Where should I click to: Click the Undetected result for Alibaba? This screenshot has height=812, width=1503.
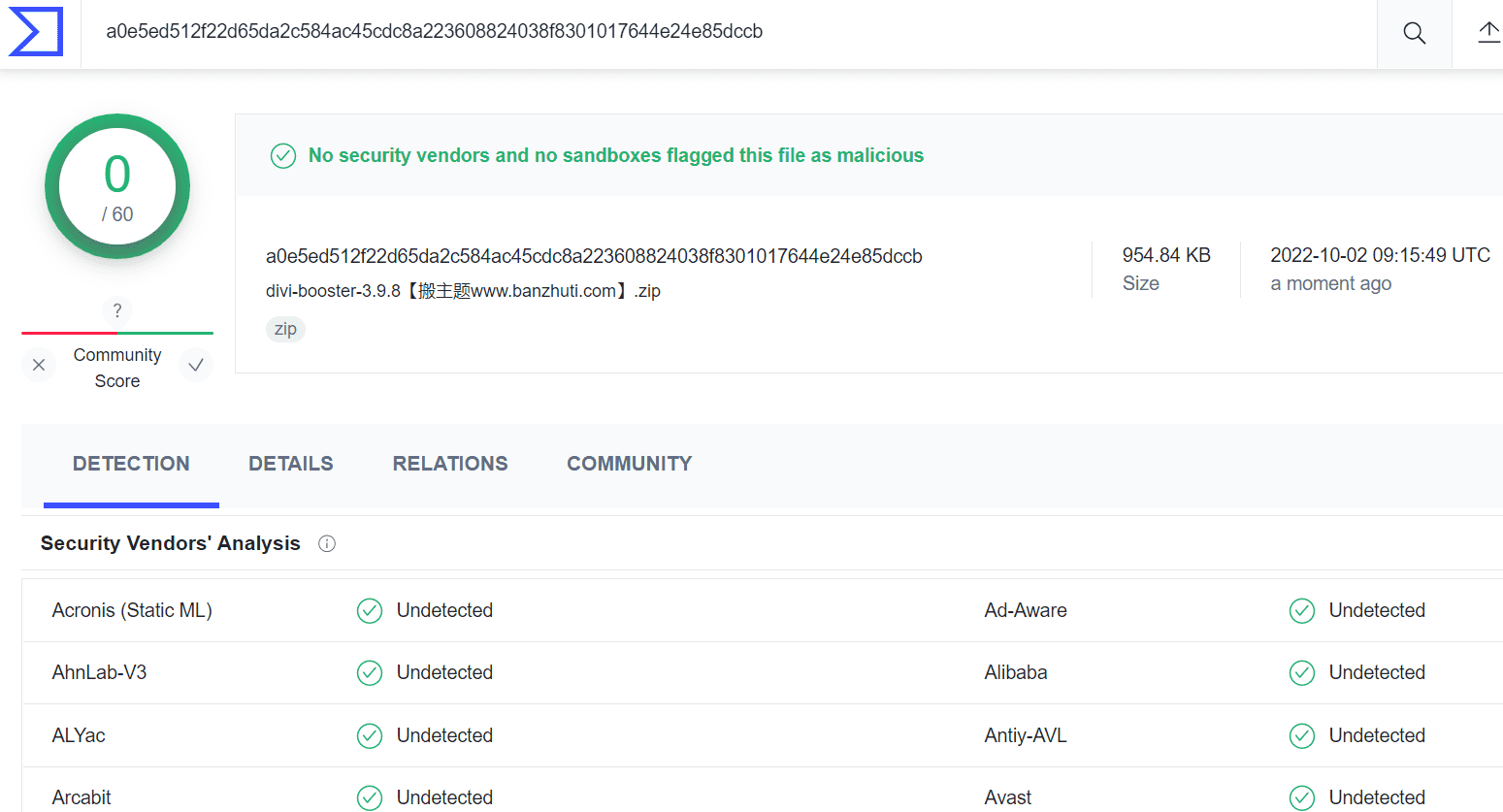click(x=1377, y=672)
